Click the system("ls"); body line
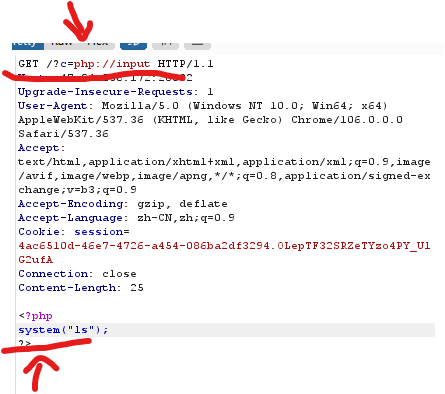The height and width of the screenshot is (394, 445). 63,330
